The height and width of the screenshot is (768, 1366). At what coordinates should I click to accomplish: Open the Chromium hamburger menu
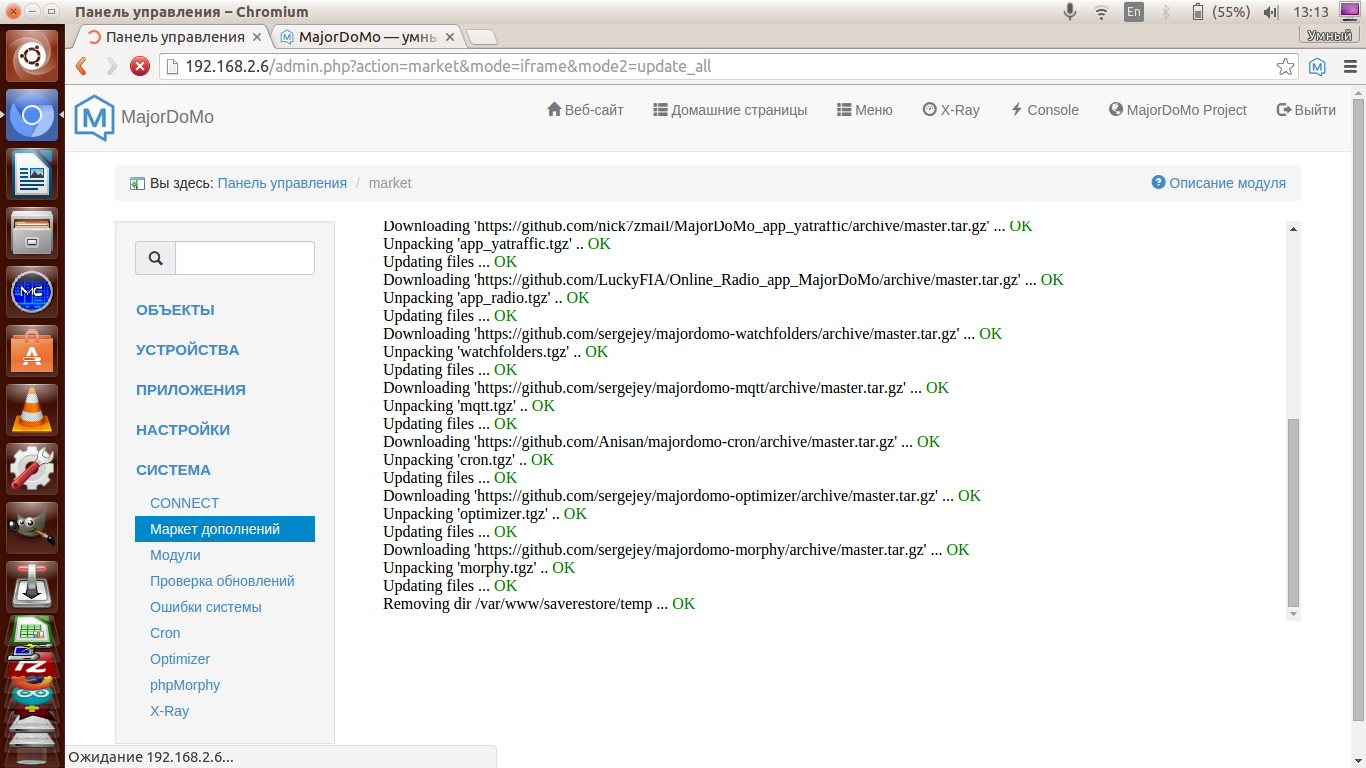1350,67
